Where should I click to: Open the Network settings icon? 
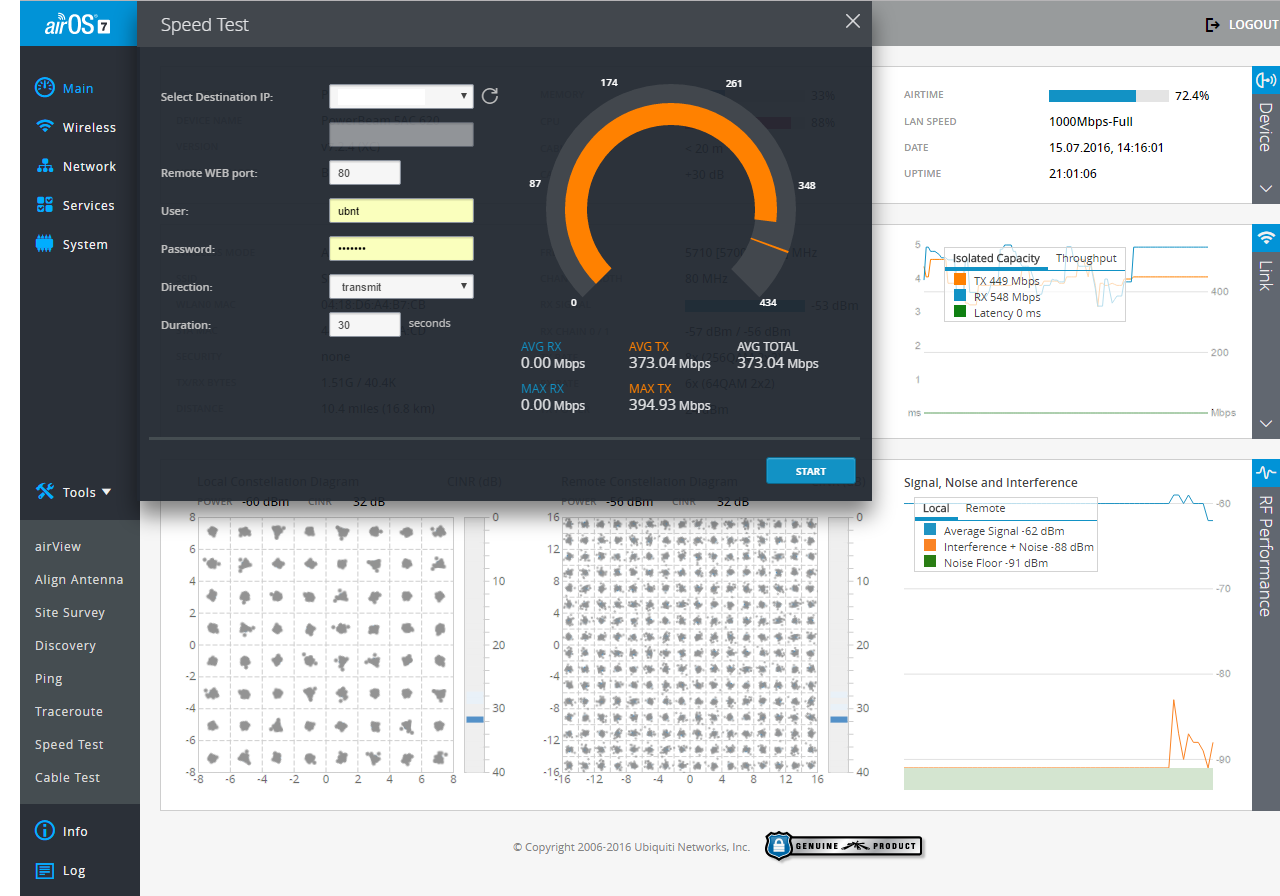click(x=44, y=166)
